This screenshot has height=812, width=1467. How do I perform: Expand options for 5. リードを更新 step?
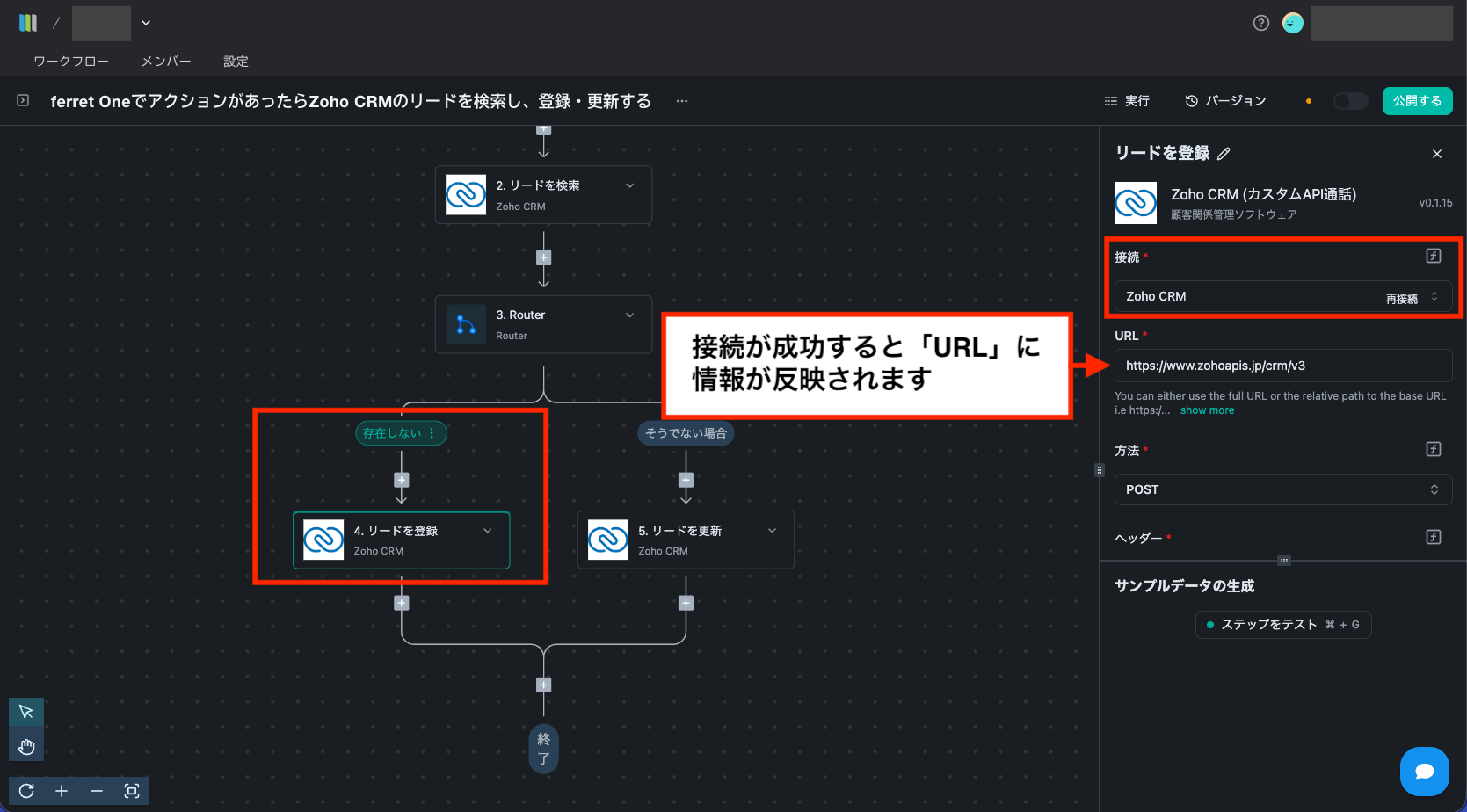pos(773,531)
